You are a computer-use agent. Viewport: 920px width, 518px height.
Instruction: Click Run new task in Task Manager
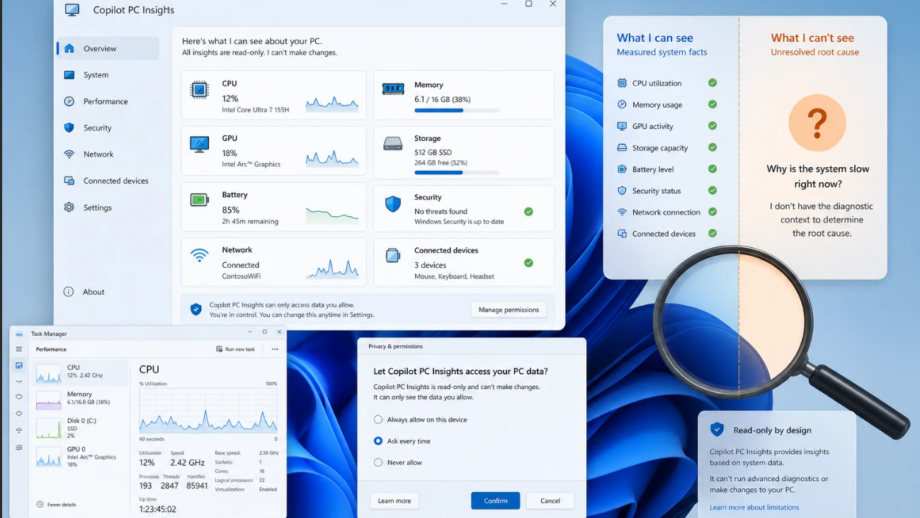[235, 349]
